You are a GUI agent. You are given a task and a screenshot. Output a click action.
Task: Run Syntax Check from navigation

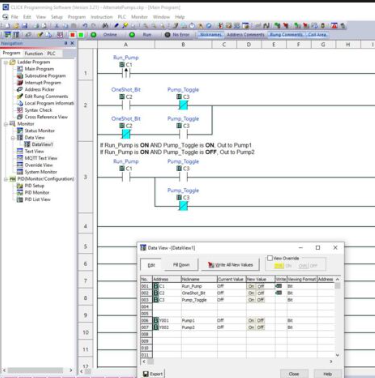[38, 110]
